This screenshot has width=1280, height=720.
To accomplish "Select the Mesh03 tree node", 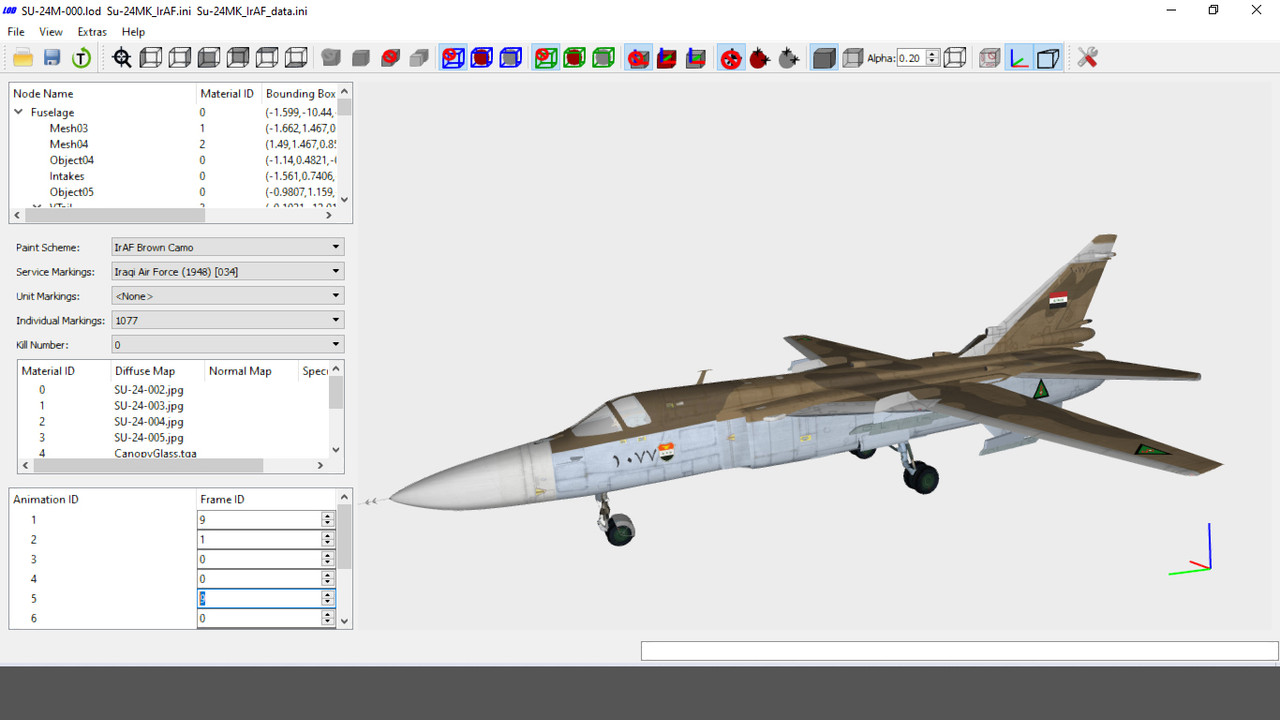I will [69, 128].
